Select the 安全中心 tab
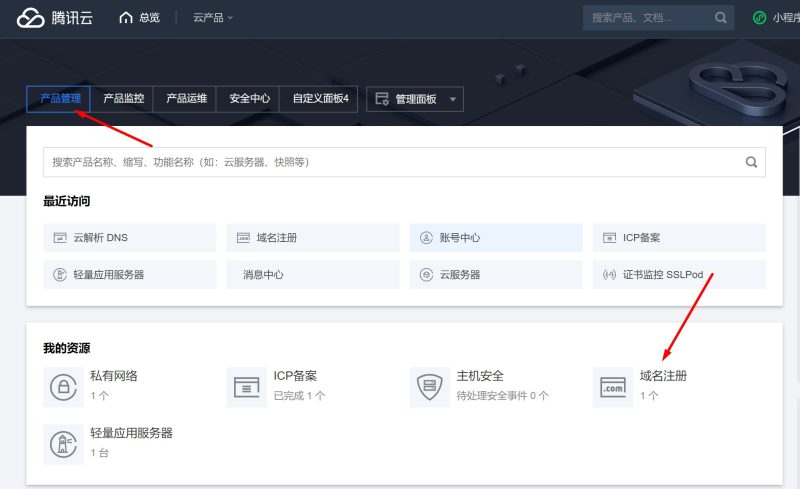 [249, 99]
